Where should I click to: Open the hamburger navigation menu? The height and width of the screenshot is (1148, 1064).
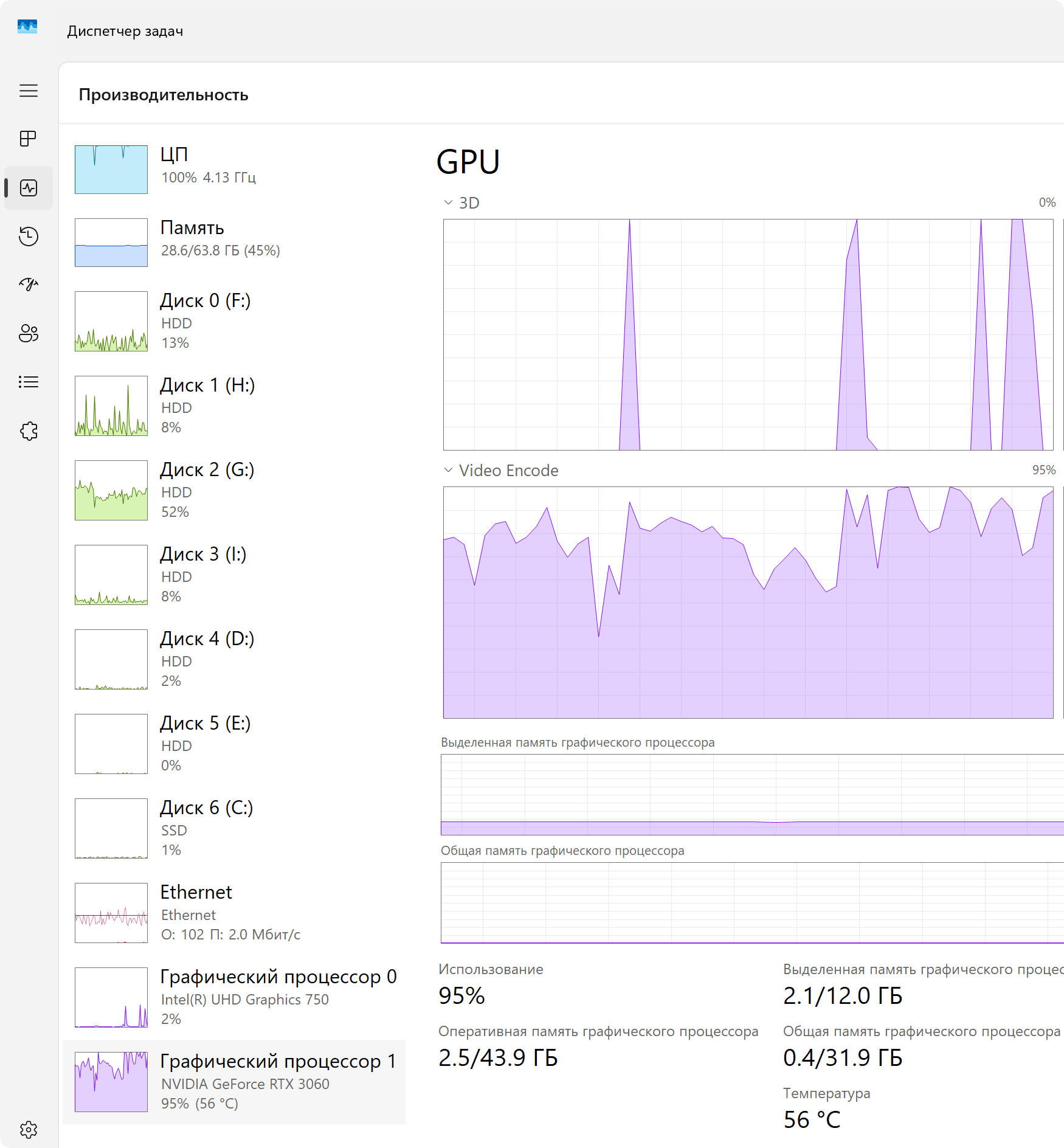[29, 91]
